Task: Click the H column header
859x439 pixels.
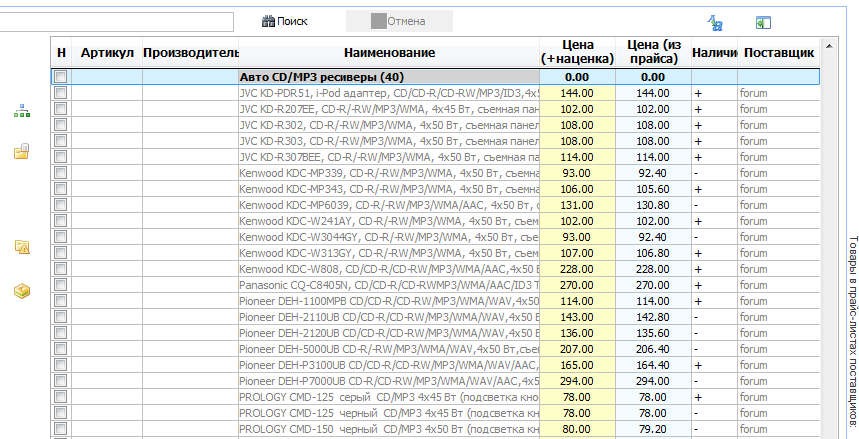Action: coord(61,53)
